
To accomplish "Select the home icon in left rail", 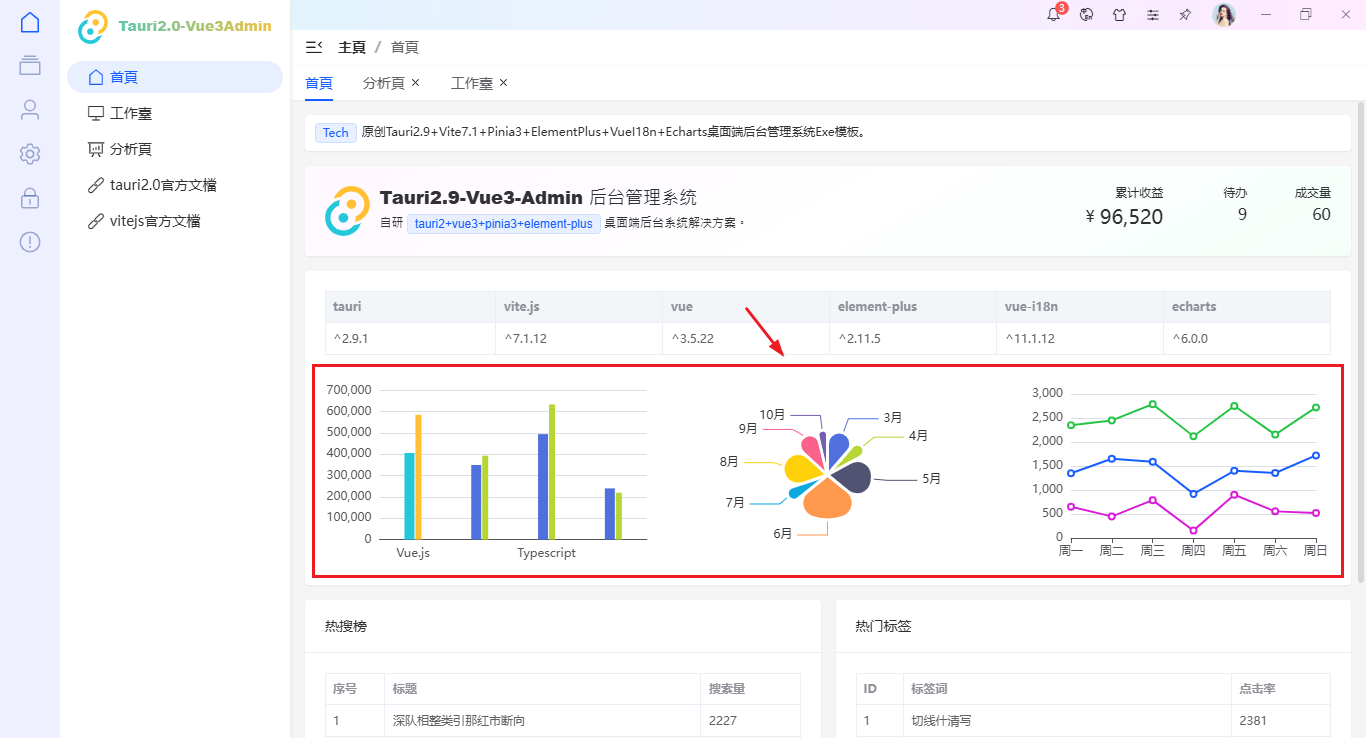I will coord(30,22).
